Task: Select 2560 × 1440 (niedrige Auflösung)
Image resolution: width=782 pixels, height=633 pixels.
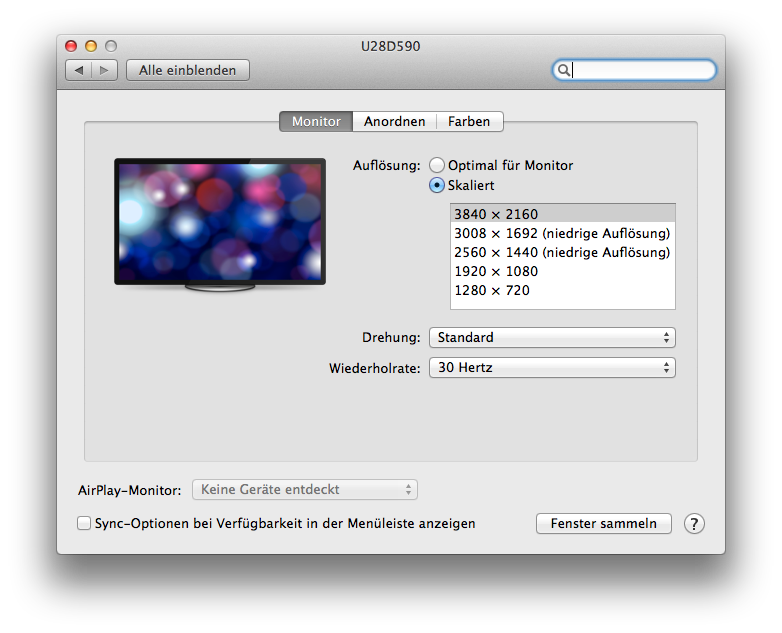Action: (x=563, y=252)
